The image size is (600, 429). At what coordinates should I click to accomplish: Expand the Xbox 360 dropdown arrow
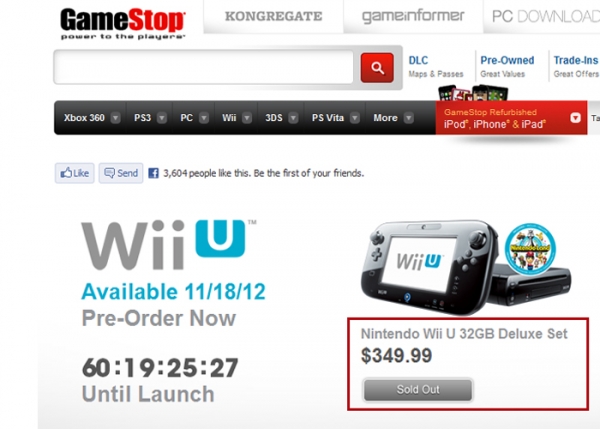115,118
